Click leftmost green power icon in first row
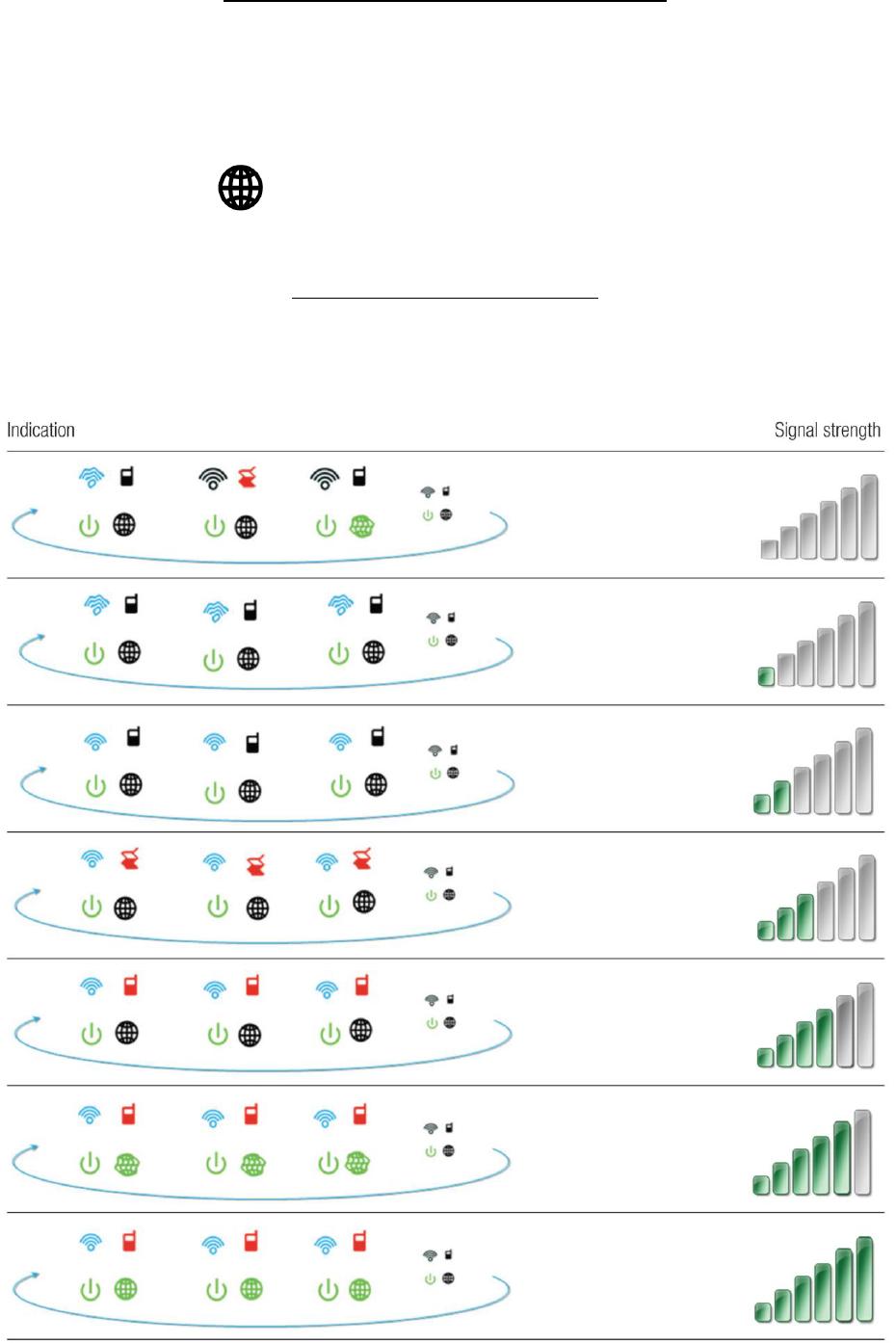896x1343 pixels. tap(89, 527)
